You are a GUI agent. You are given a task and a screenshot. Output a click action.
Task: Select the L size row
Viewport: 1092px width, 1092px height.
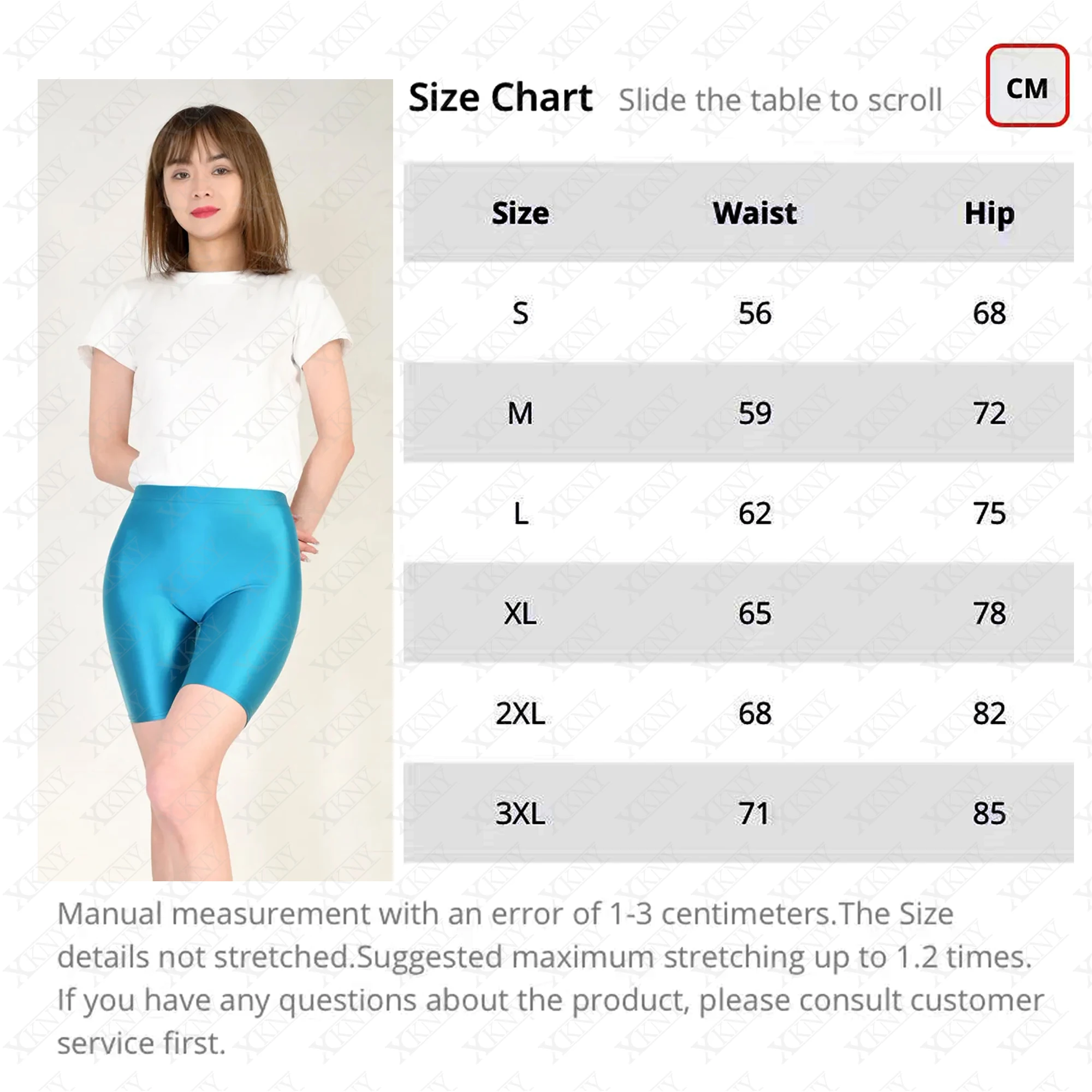point(739,513)
